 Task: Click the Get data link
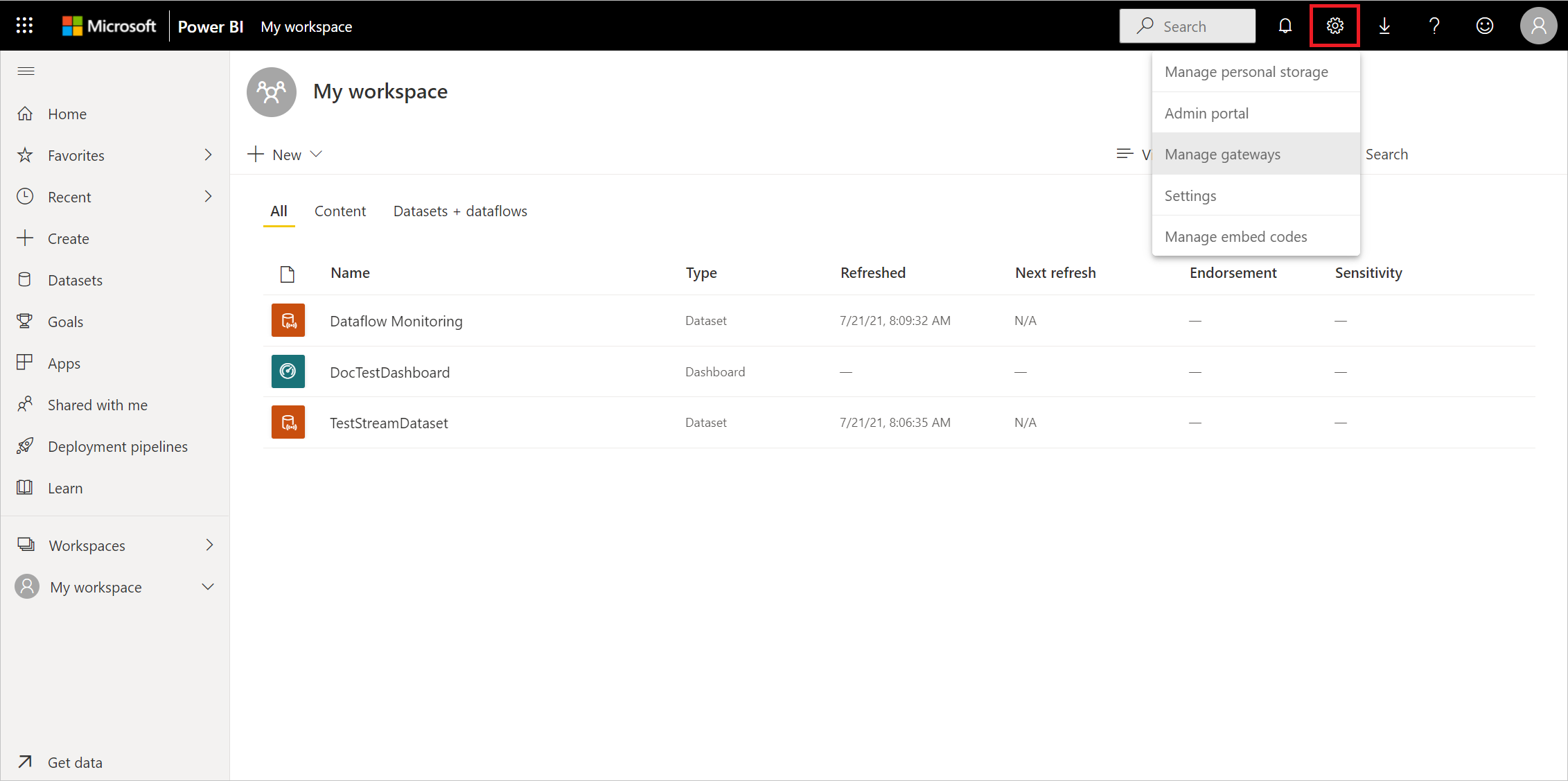pos(75,762)
